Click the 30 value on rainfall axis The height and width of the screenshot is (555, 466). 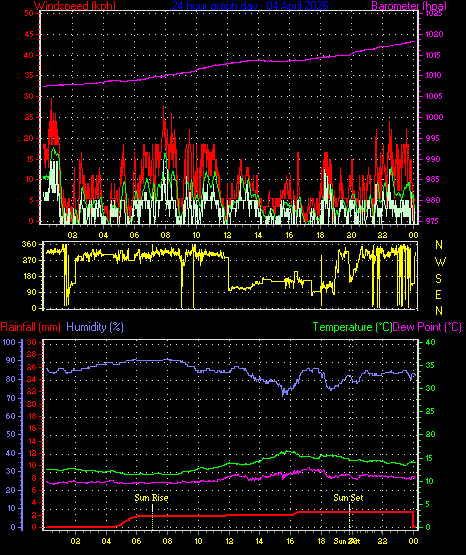32,342
